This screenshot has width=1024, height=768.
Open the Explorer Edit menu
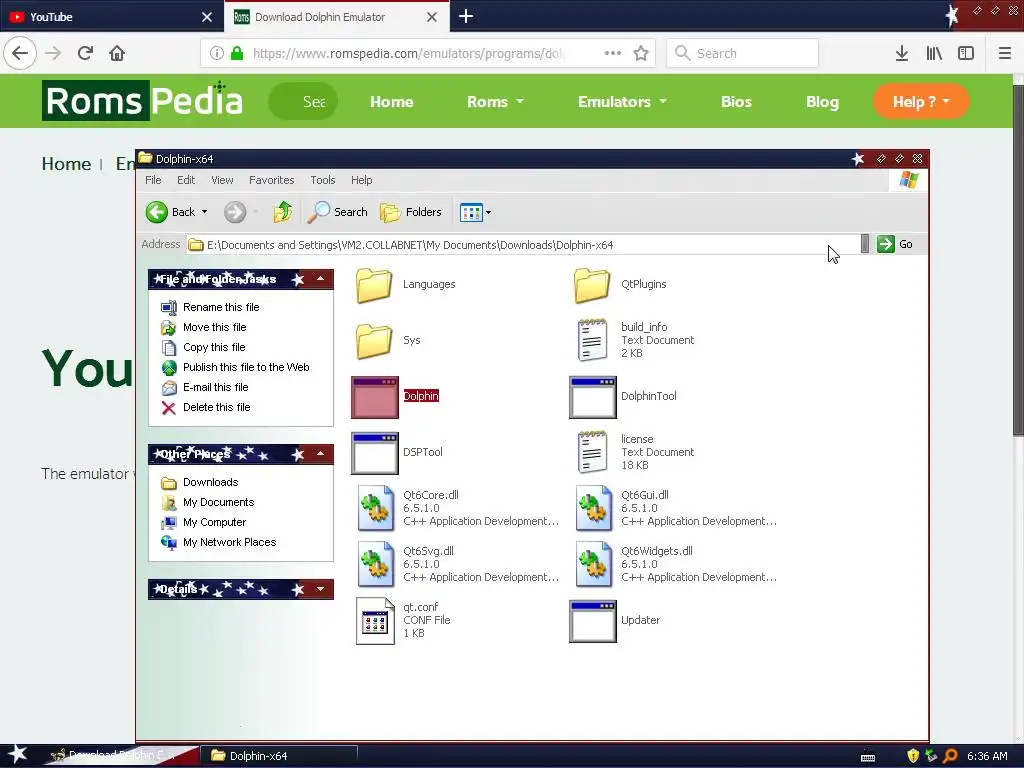(x=186, y=180)
